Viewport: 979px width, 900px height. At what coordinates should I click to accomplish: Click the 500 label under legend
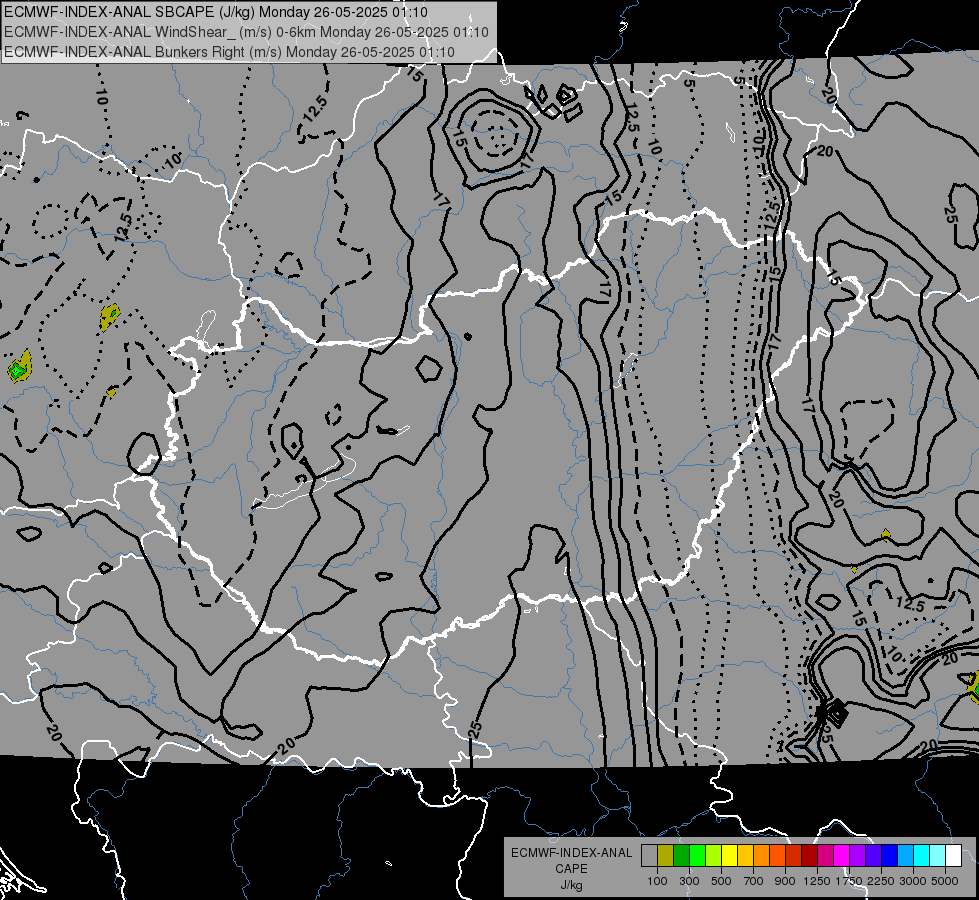pyautogui.click(x=721, y=881)
